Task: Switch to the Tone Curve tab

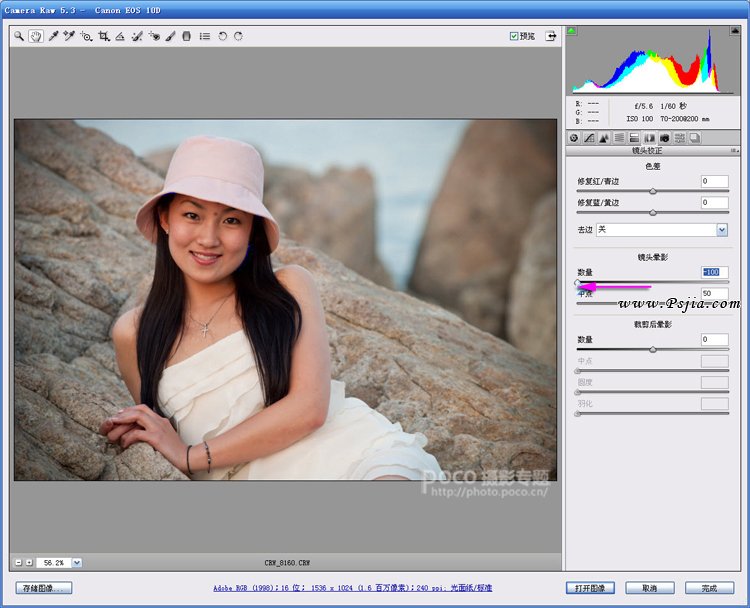Action: [589, 137]
